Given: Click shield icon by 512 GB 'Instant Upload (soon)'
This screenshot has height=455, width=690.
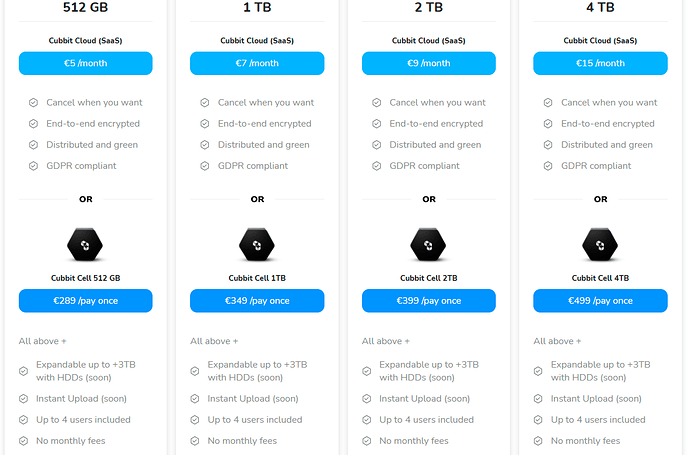Looking at the screenshot, I should pyautogui.click(x=23, y=399).
